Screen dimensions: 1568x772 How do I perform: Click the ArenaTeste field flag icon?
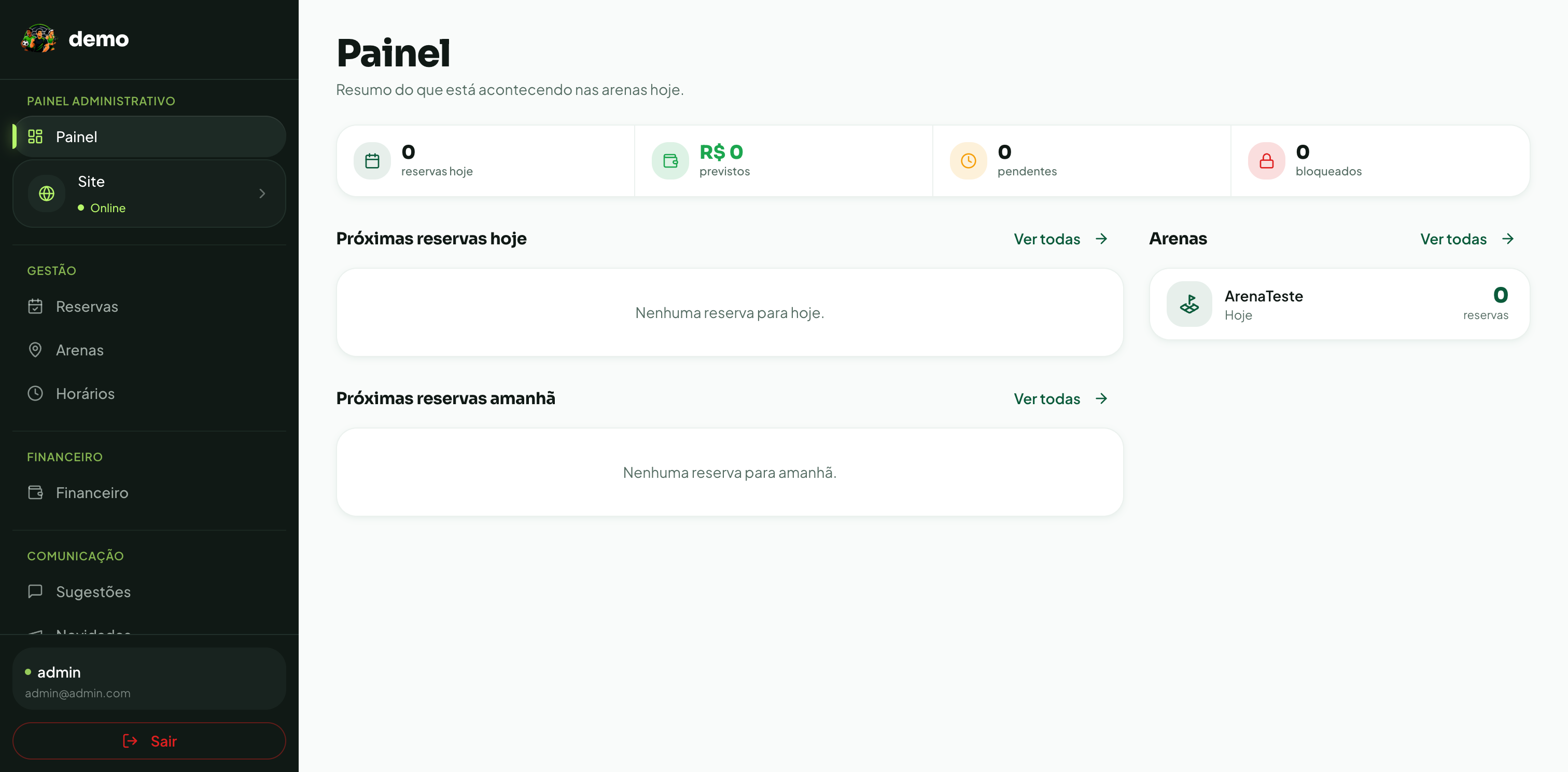tap(1189, 304)
